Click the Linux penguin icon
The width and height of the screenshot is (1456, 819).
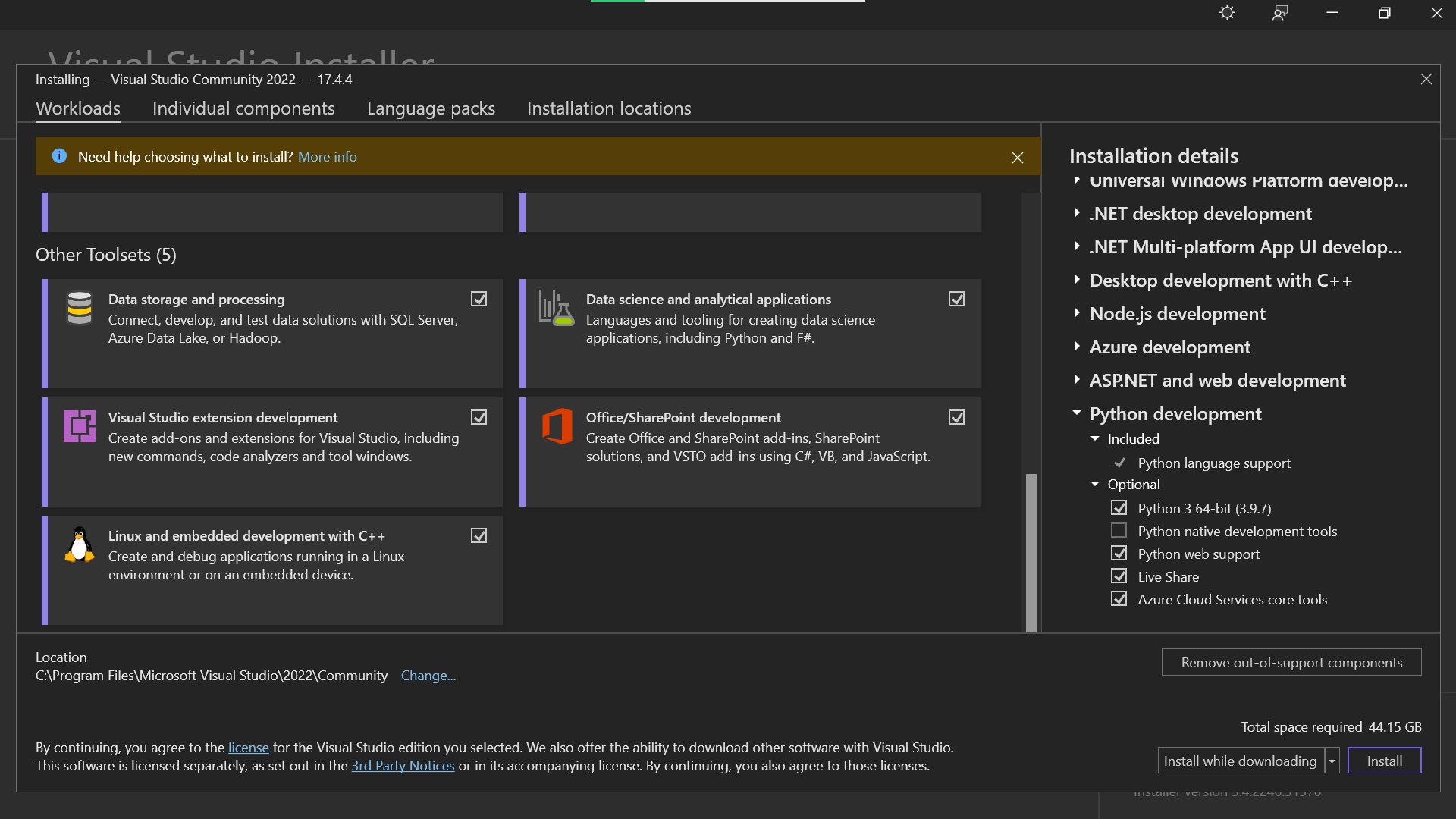80,544
